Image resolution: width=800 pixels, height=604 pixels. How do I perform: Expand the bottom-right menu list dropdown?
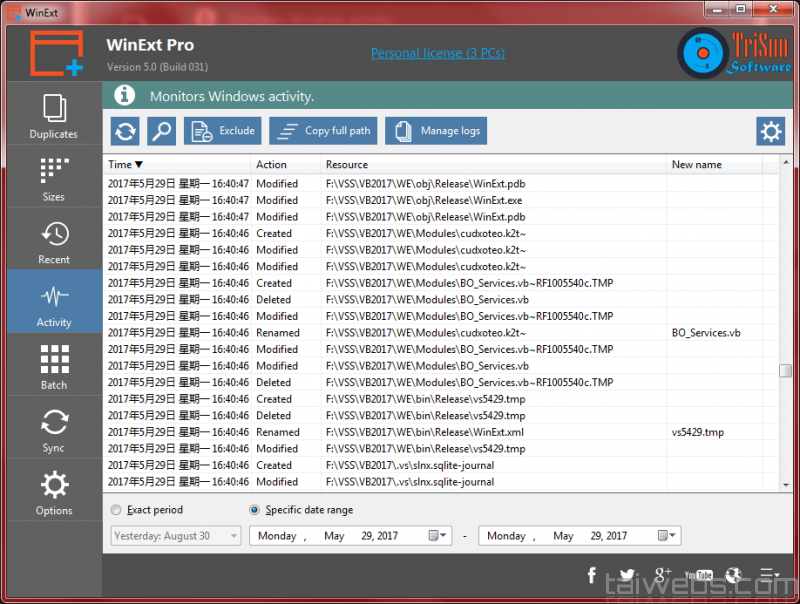click(769, 575)
